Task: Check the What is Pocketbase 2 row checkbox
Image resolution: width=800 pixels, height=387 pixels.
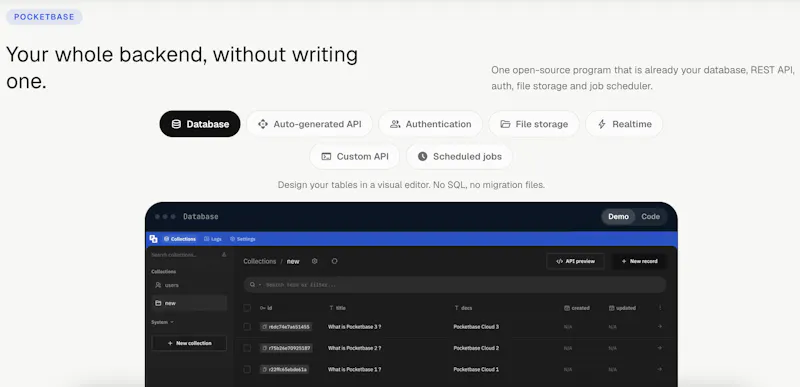Action: point(247,348)
